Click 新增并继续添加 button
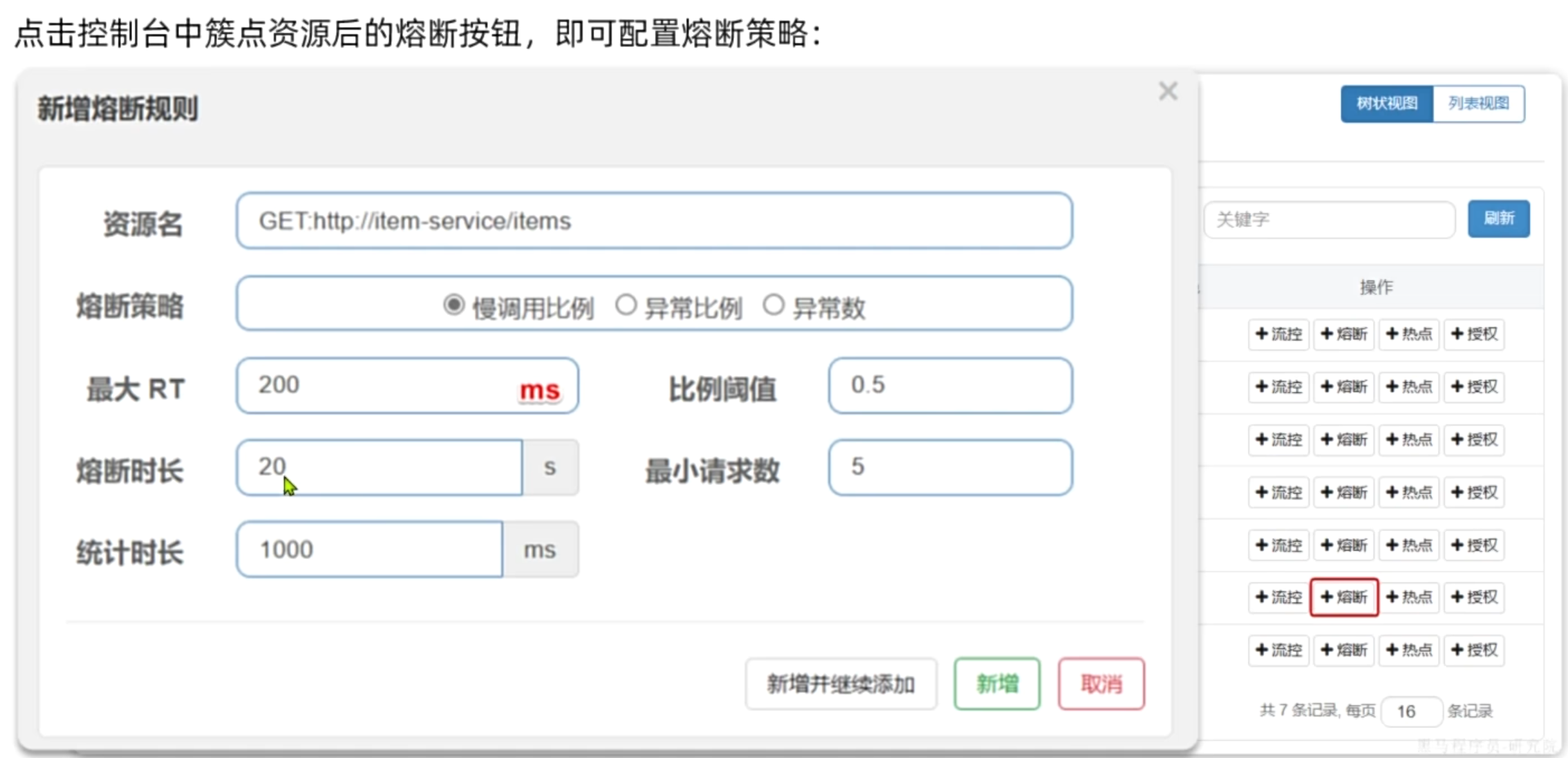The width and height of the screenshot is (1568, 758). tap(840, 684)
